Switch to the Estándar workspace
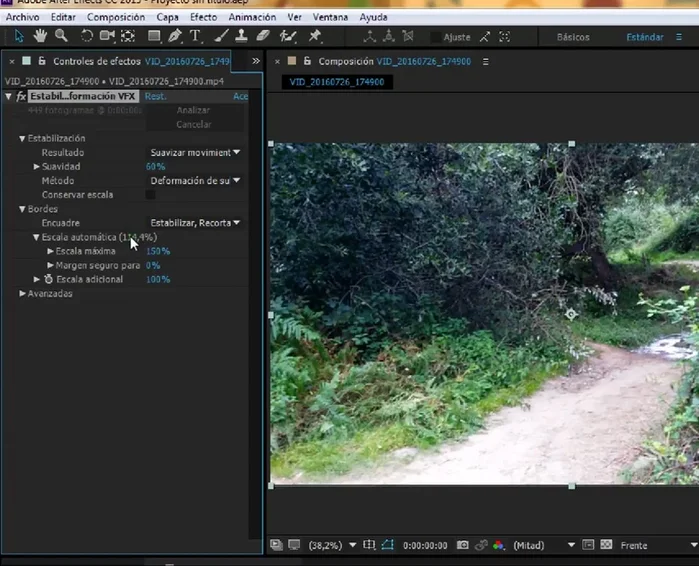This screenshot has height=566, width=699. coord(644,37)
